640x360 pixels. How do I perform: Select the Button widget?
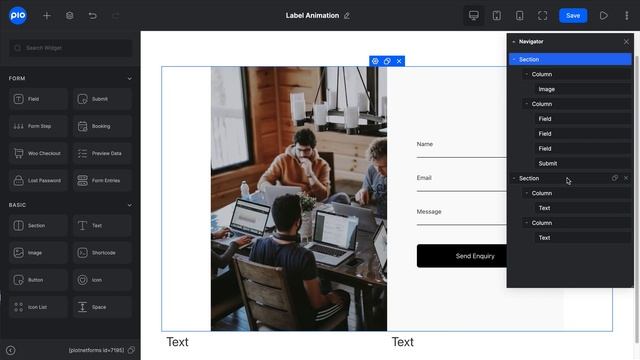pos(38,280)
